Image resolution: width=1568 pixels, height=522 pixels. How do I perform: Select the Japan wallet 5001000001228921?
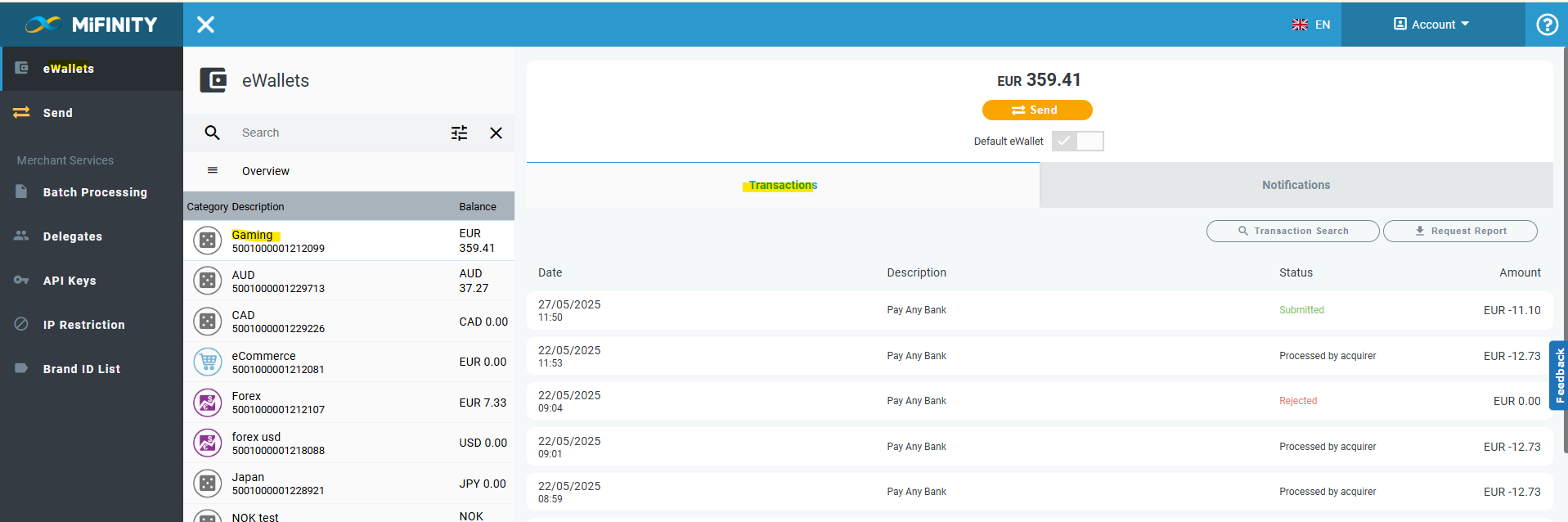(x=348, y=484)
